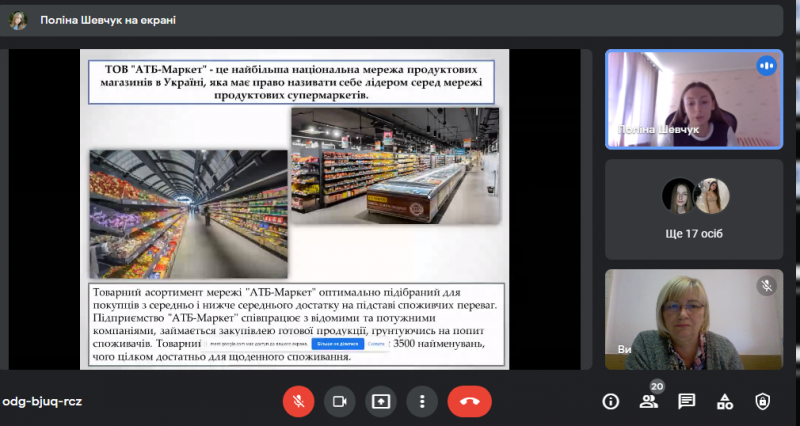Click the '20' participant count badge
The width and height of the screenshot is (800, 426).
tap(657, 387)
